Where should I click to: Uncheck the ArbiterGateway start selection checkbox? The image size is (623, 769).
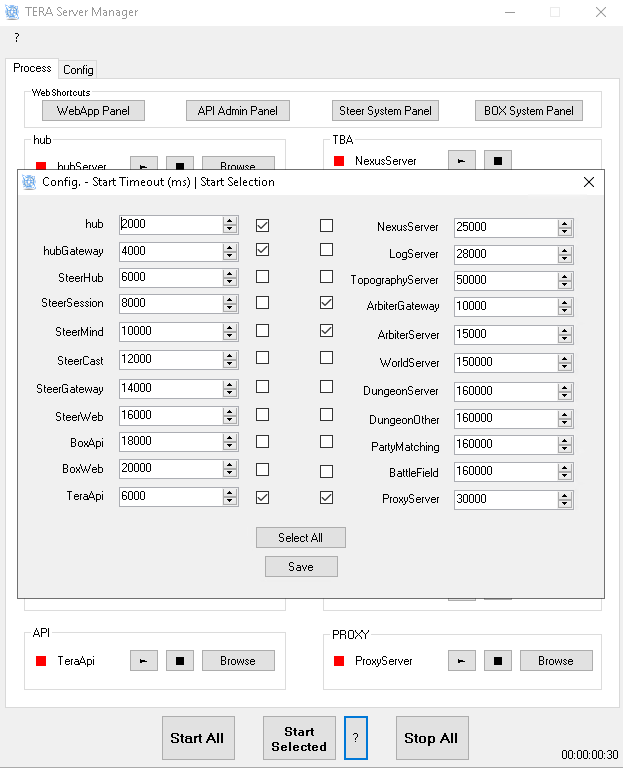(x=326, y=303)
